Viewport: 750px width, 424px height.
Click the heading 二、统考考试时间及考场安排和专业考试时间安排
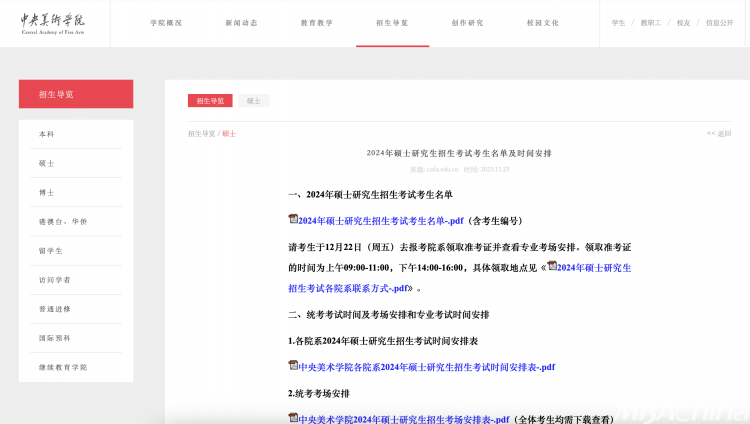pos(388,315)
